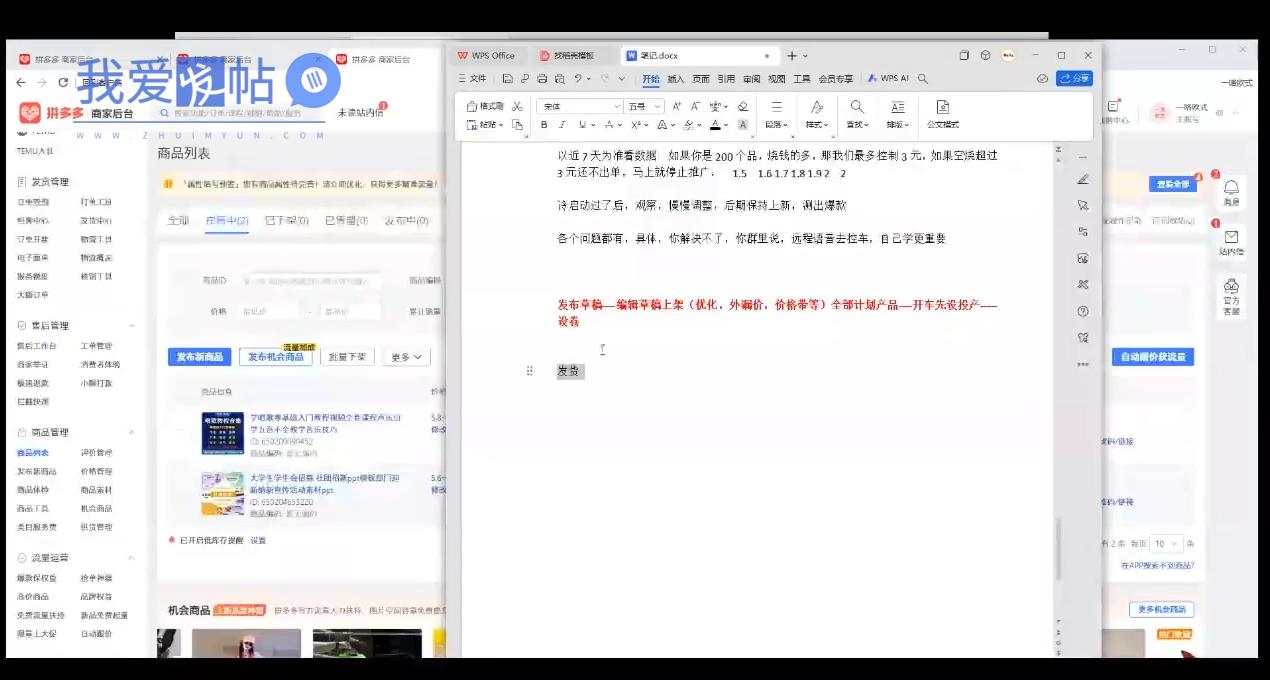Viewport: 1270px width, 680px height.
Task: Select the 全部 tab in product list
Action: pyautogui.click(x=178, y=220)
